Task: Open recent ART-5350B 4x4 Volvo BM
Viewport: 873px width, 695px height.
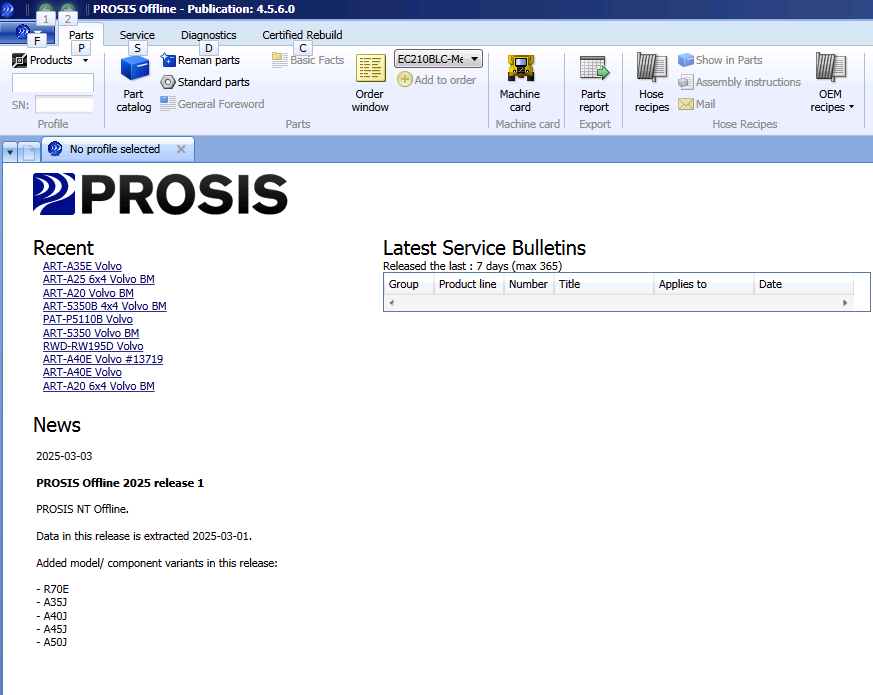Action: tap(105, 306)
